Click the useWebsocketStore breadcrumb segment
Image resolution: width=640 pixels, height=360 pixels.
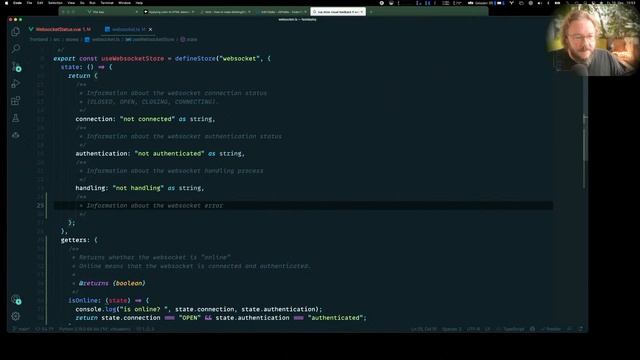(150, 40)
